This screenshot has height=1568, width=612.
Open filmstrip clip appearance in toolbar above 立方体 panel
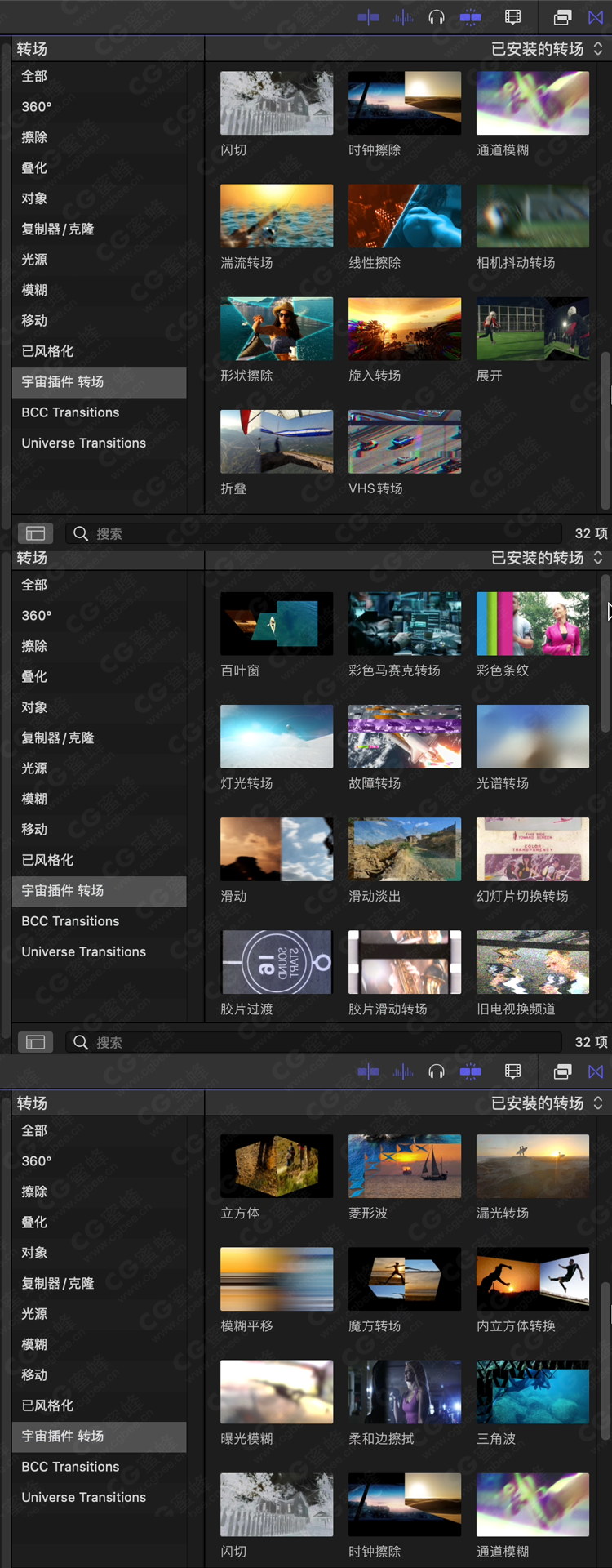(512, 1071)
